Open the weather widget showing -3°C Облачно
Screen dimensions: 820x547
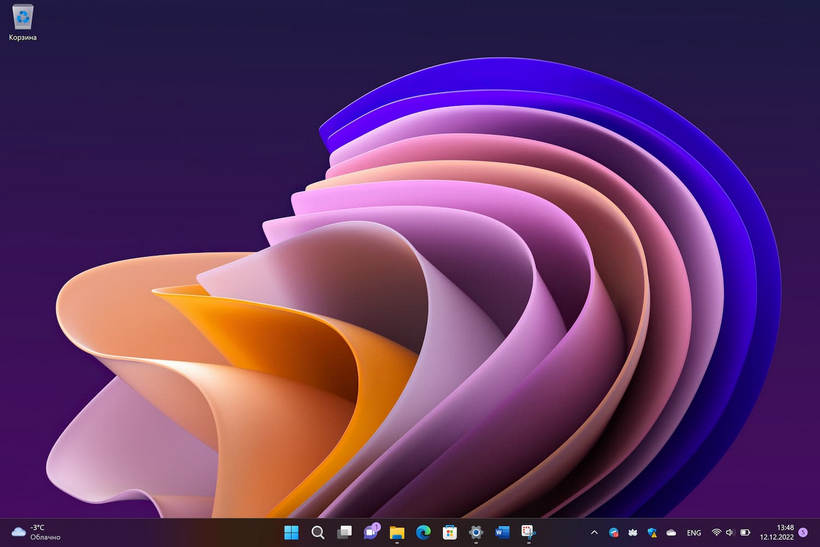click(36, 532)
